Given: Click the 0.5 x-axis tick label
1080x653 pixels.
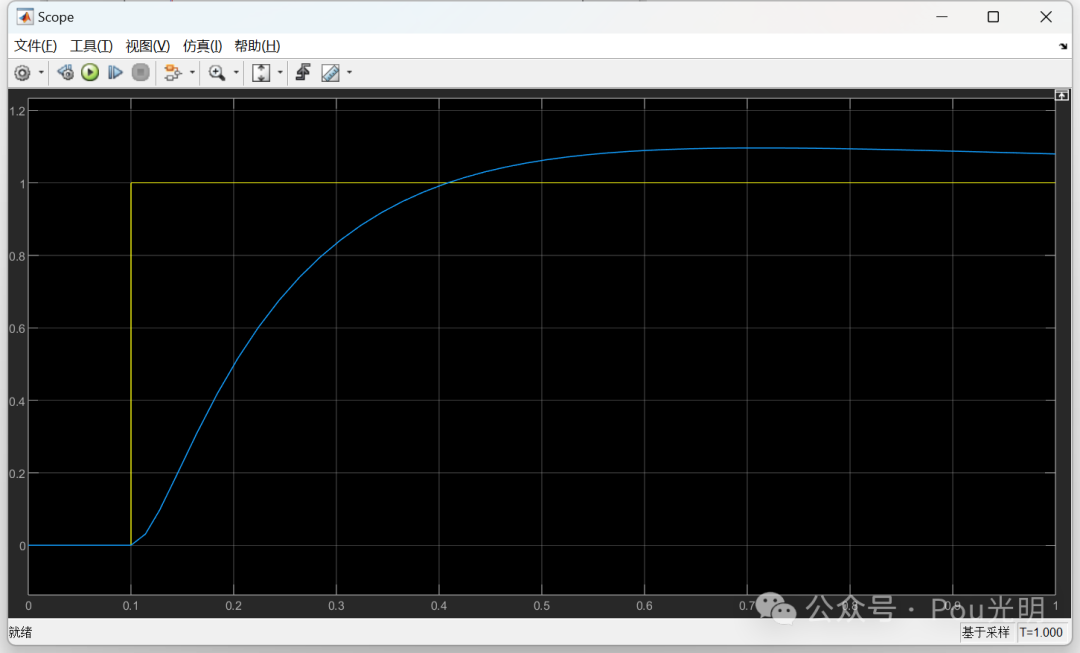Looking at the screenshot, I should [x=541, y=606].
